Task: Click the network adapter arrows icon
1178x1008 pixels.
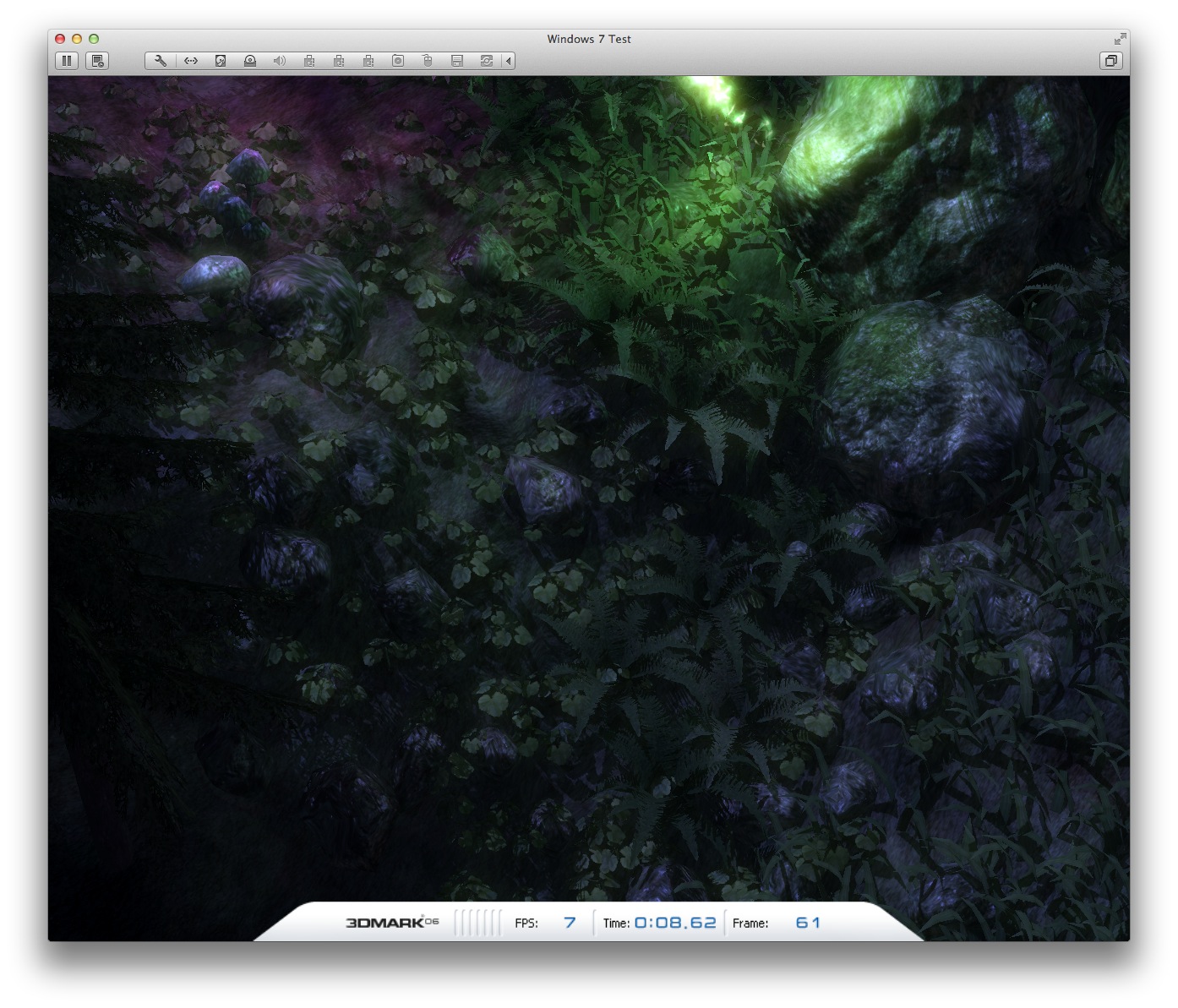Action: pyautogui.click(x=191, y=61)
